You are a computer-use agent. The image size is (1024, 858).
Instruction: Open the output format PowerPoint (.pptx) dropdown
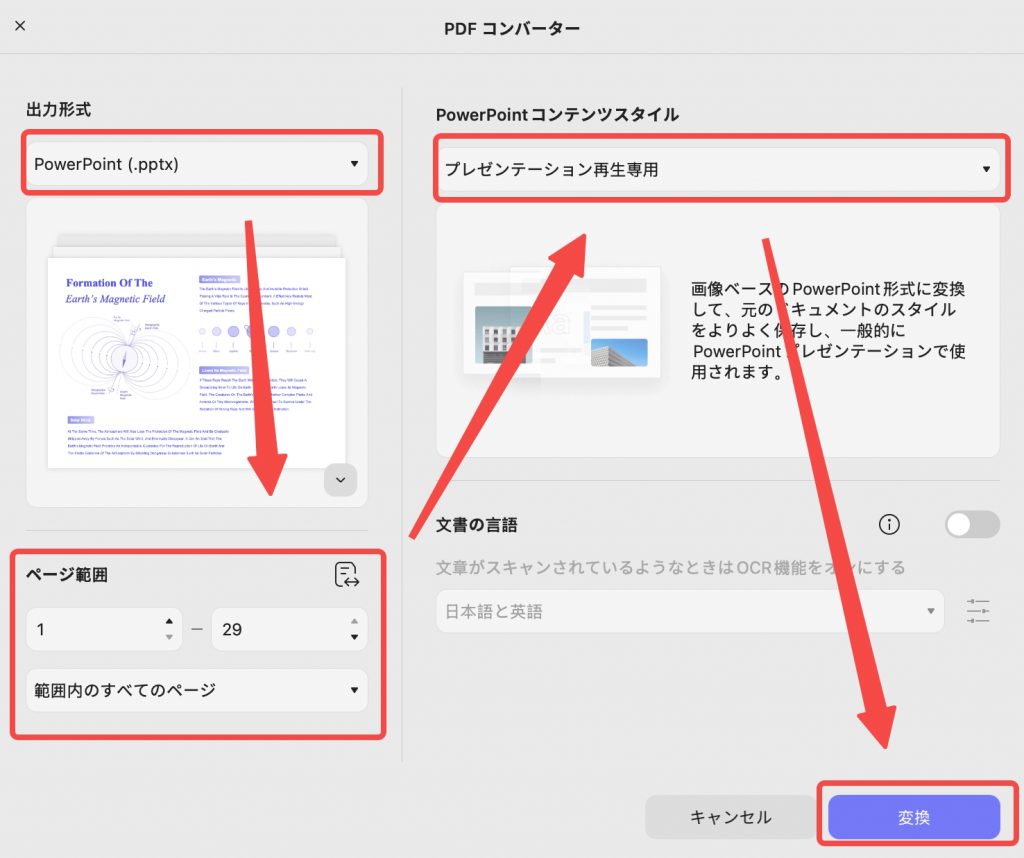197,164
